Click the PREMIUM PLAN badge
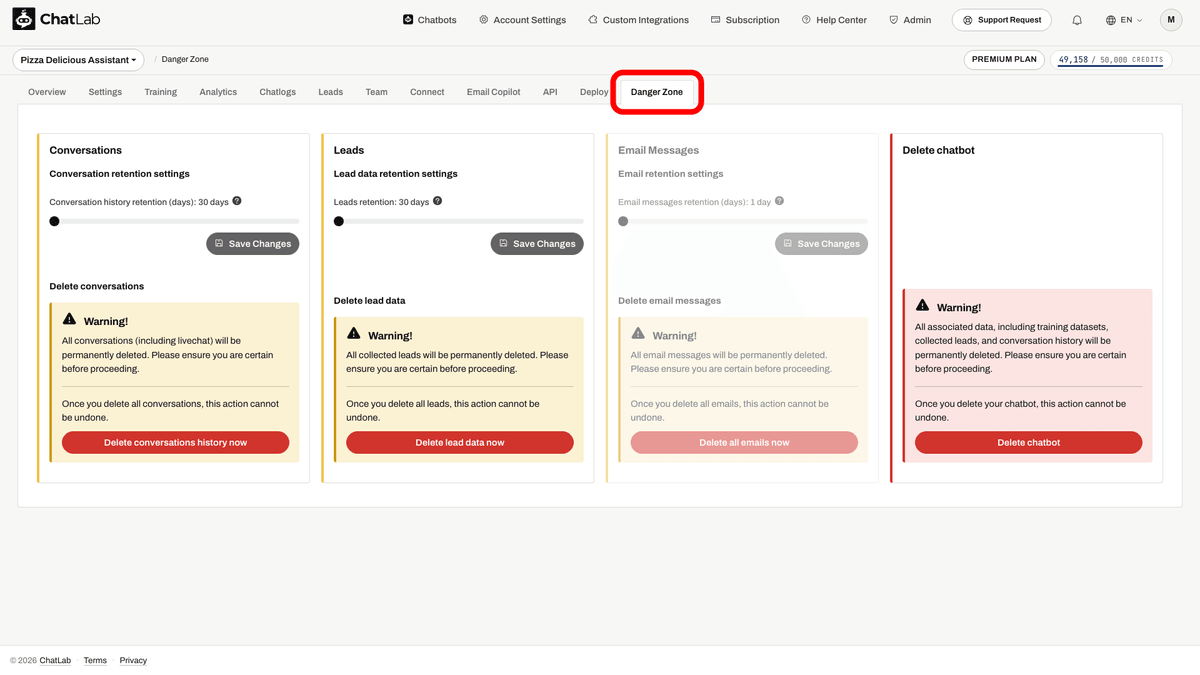The height and width of the screenshot is (675, 1200). tap(1004, 60)
